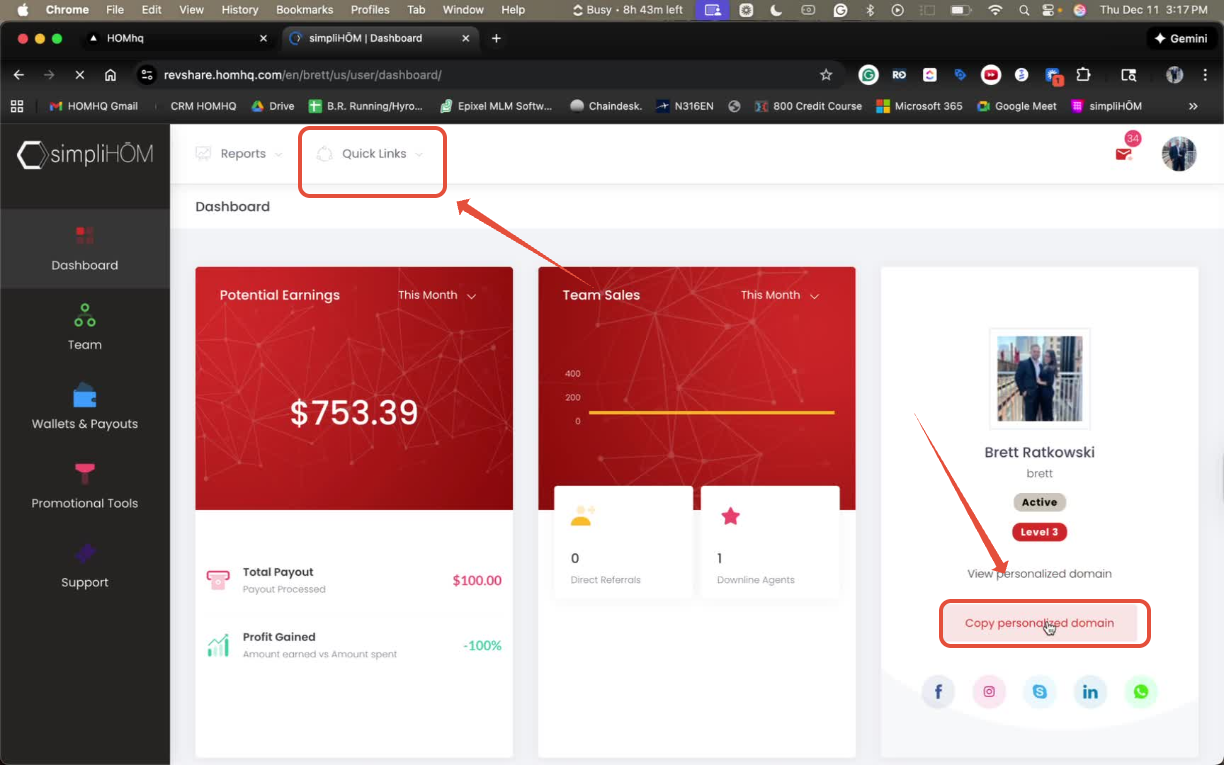Open the bookmarks apps grid icon

click(17, 106)
